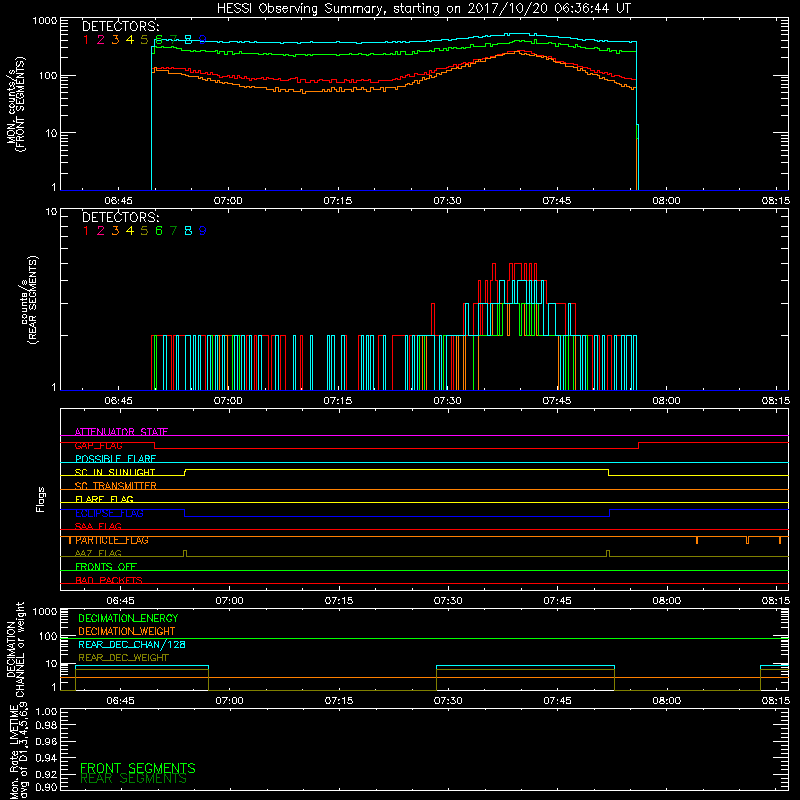Click the Mon. Rate LIVETIME axis label
Screen dimensions: 800x800
(x=19, y=751)
